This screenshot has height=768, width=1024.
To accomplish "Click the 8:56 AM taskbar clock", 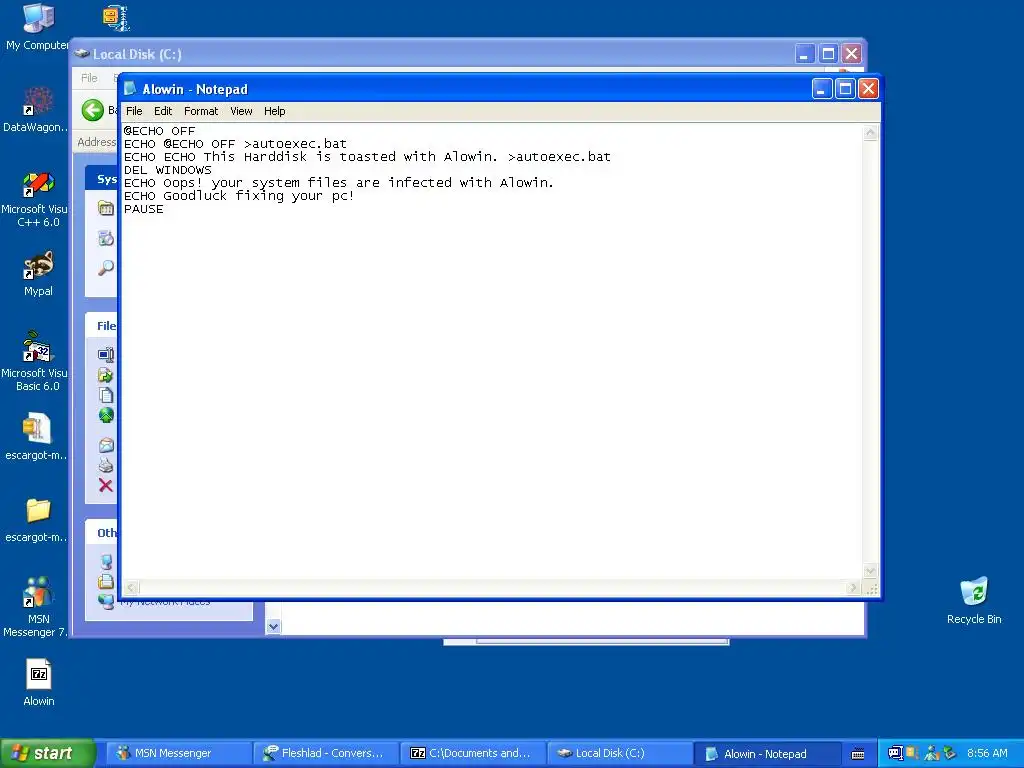I will point(987,753).
